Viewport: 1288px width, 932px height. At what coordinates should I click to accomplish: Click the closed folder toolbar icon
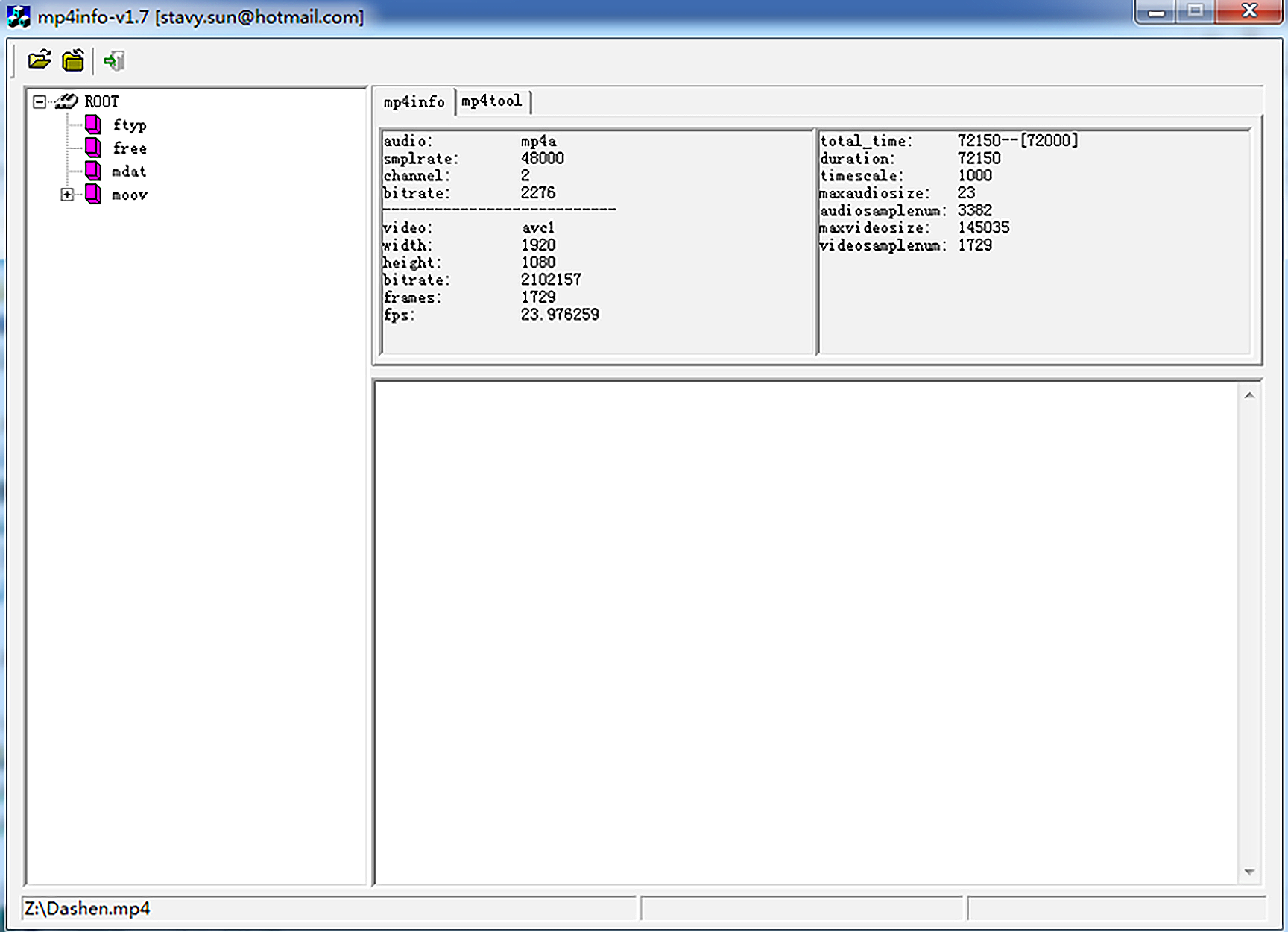[73, 60]
